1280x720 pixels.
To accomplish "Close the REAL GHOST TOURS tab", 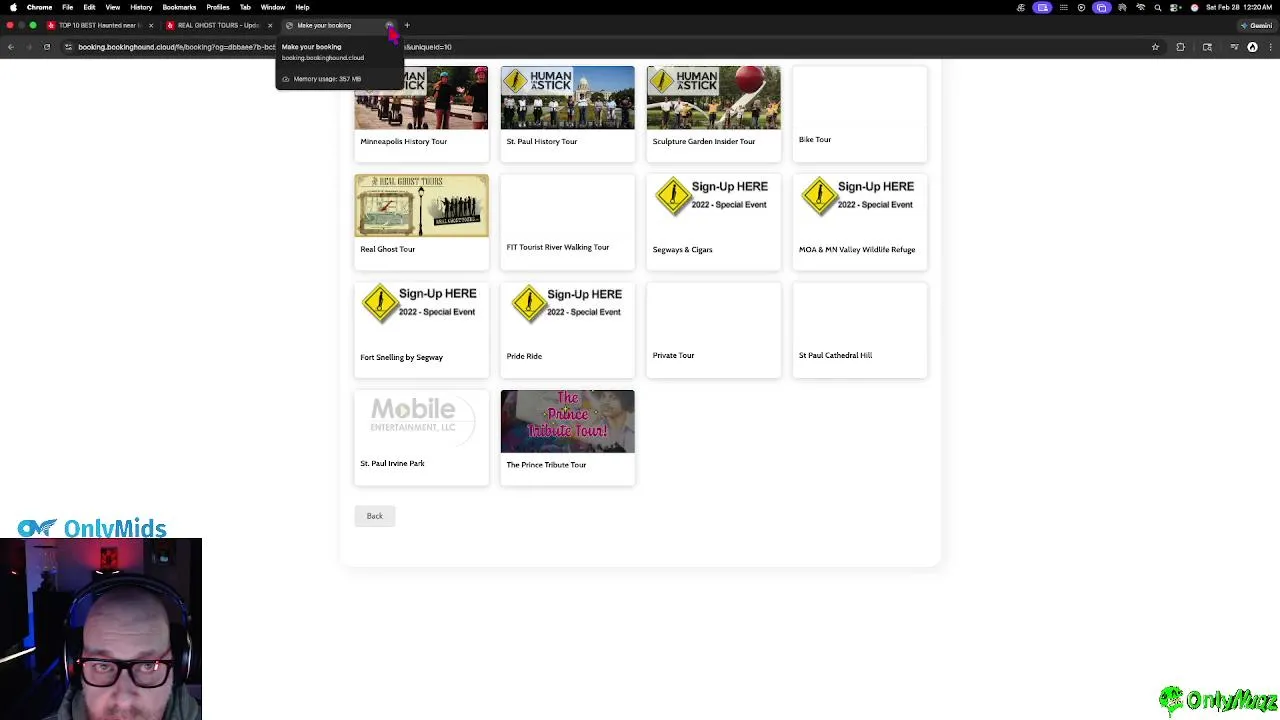I will (x=269, y=25).
